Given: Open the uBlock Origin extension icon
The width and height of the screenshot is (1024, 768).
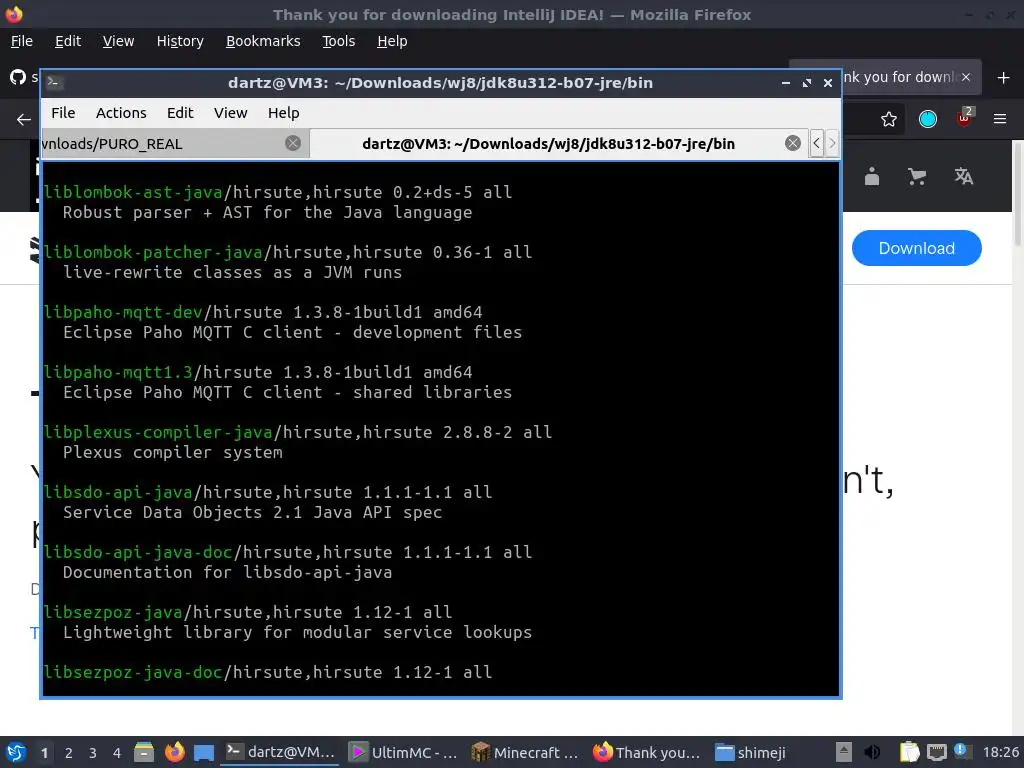Looking at the screenshot, I should click(x=964, y=118).
